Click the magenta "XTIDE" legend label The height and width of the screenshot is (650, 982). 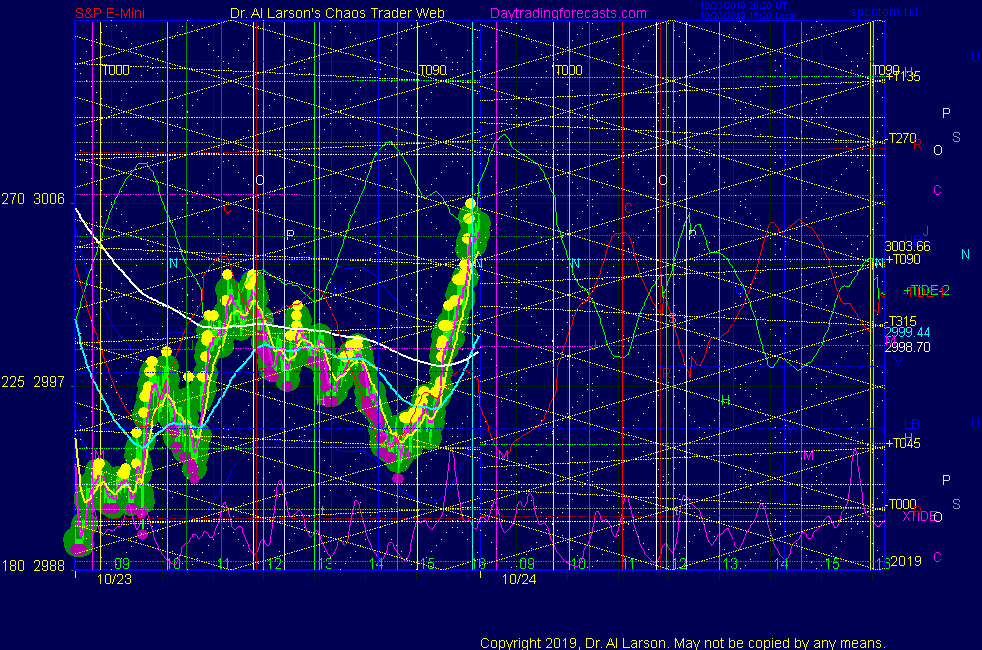pos(919,517)
